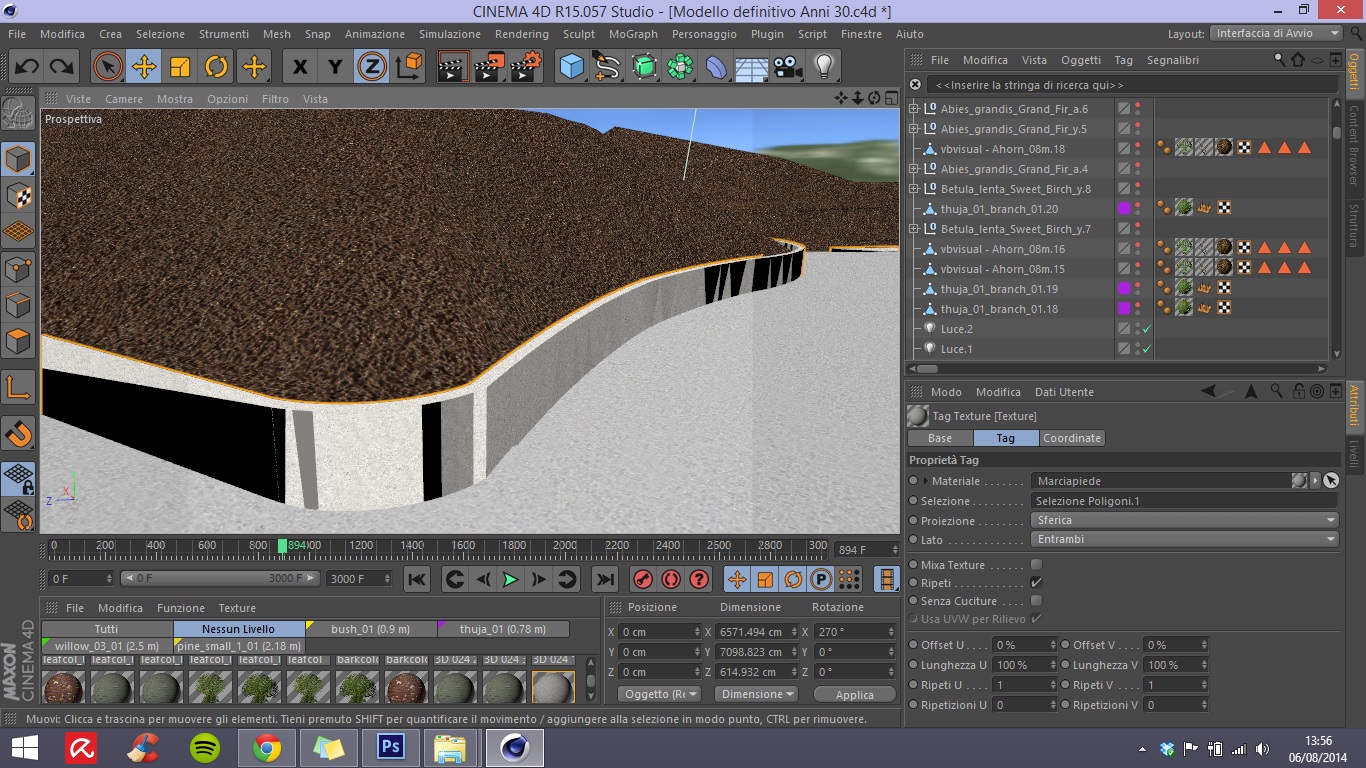
Task: Open Render Settings clapperboard with gear
Action: click(526, 67)
